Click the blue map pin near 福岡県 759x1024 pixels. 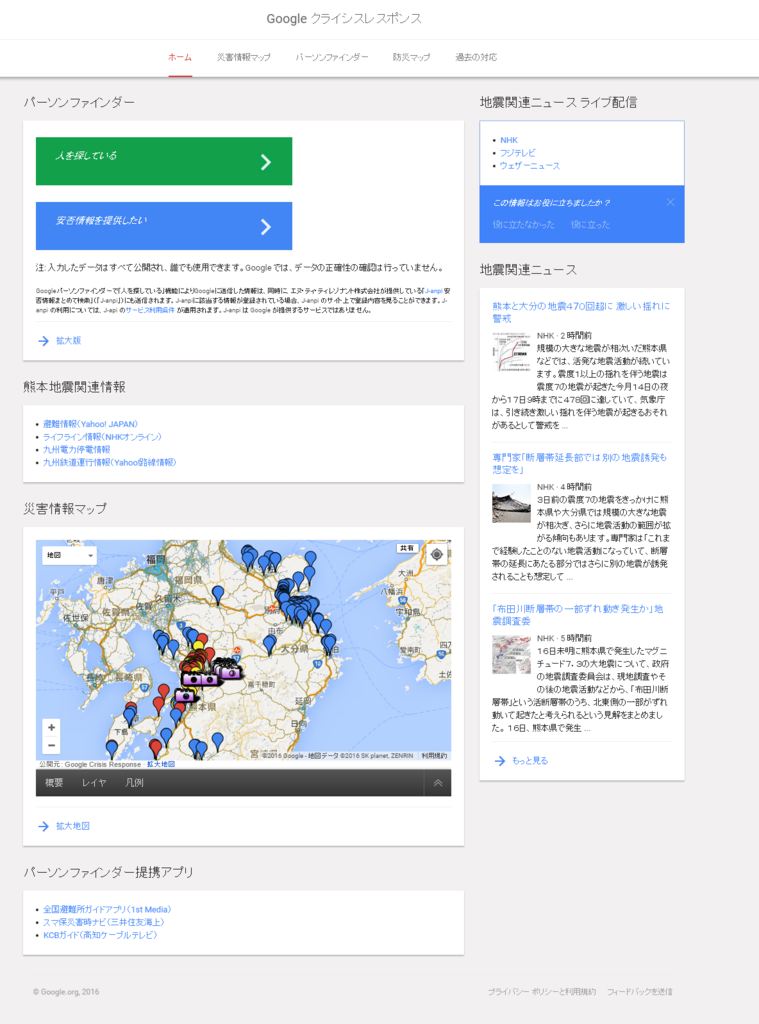[218, 594]
